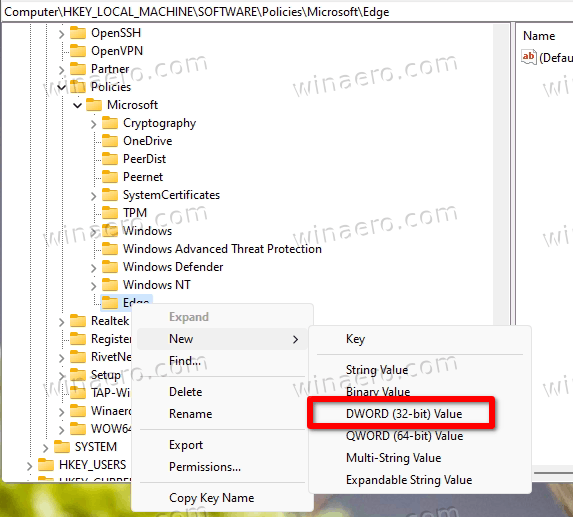Click the (Default) string value icon
This screenshot has height=517, width=573.
[x=529, y=57]
